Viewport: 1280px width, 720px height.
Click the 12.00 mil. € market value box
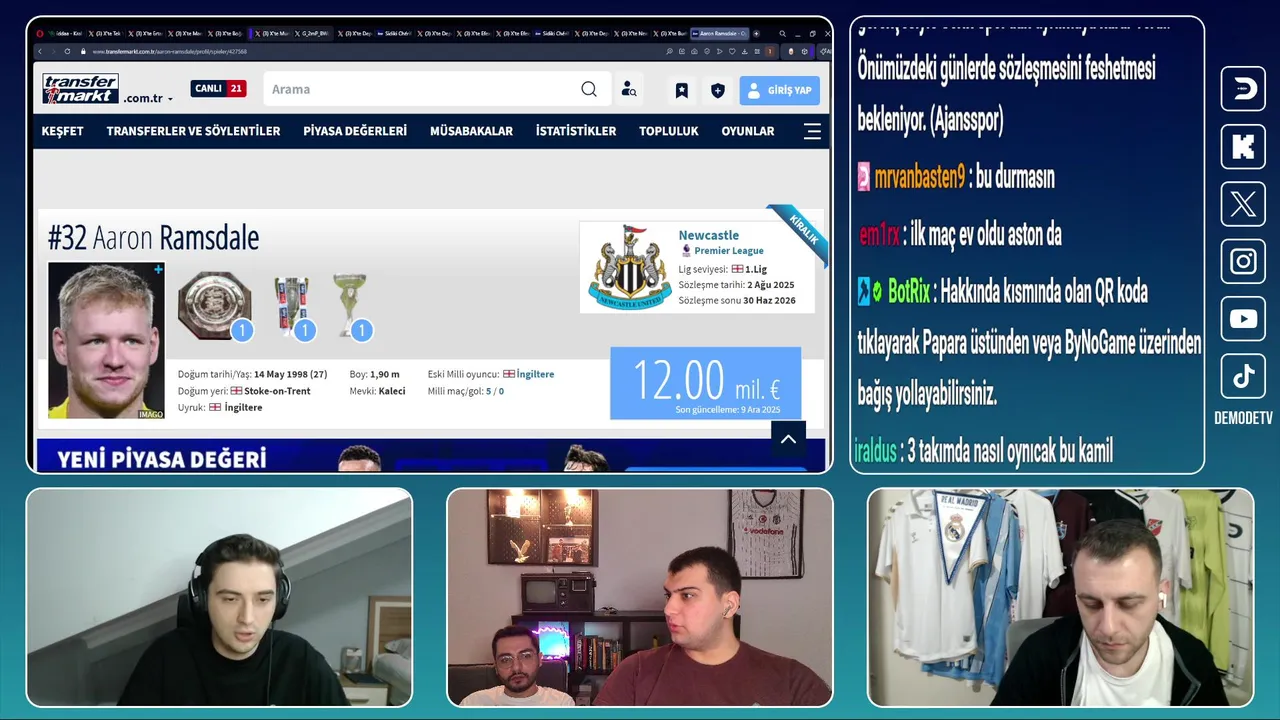pyautogui.click(x=706, y=383)
